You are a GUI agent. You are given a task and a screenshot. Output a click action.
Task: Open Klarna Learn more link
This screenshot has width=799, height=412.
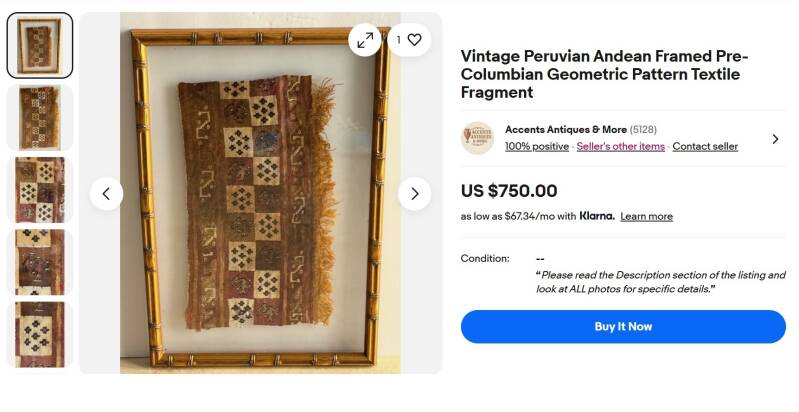pyautogui.click(x=646, y=216)
